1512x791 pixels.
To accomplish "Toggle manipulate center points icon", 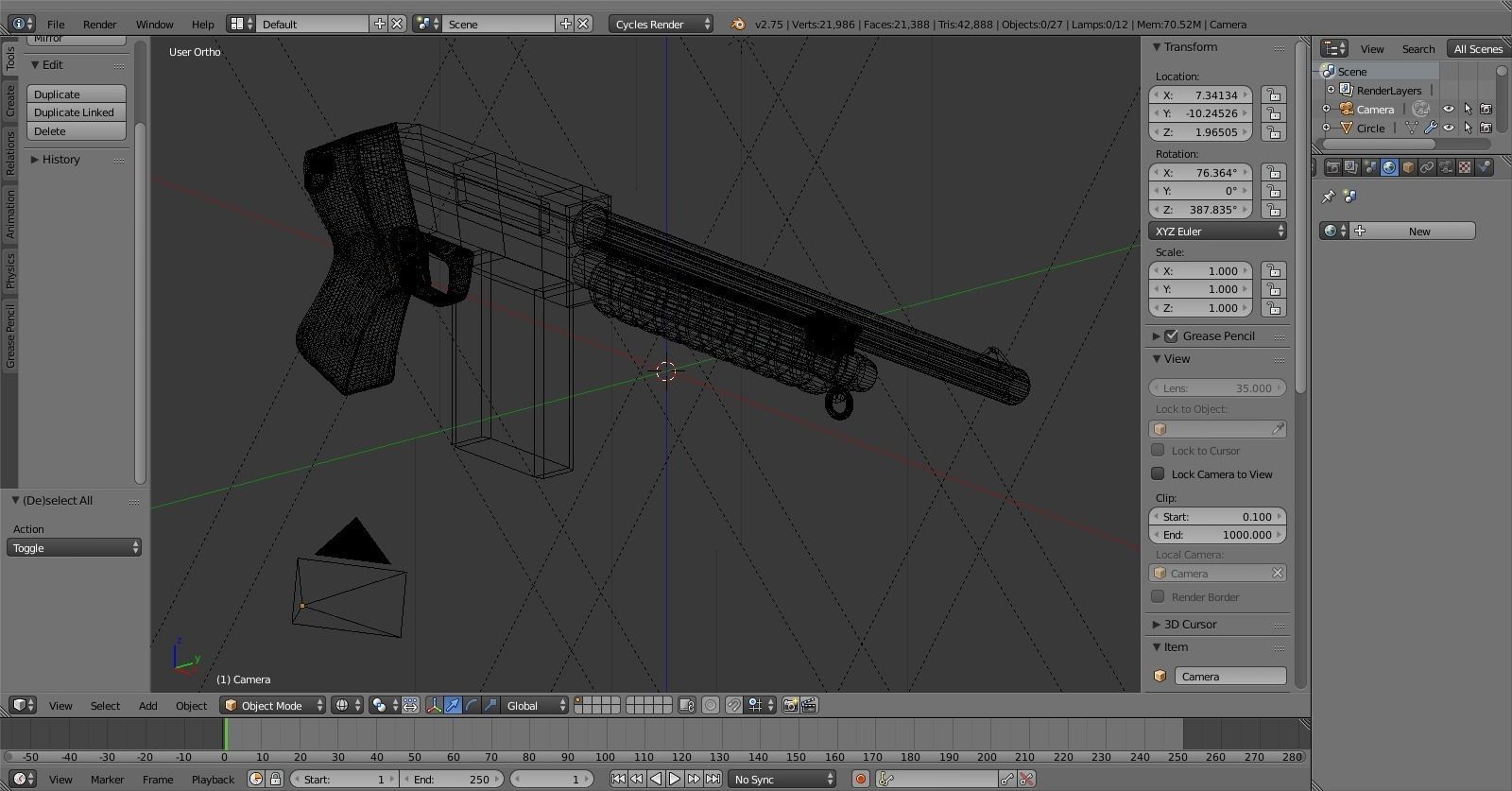I will (x=410, y=705).
